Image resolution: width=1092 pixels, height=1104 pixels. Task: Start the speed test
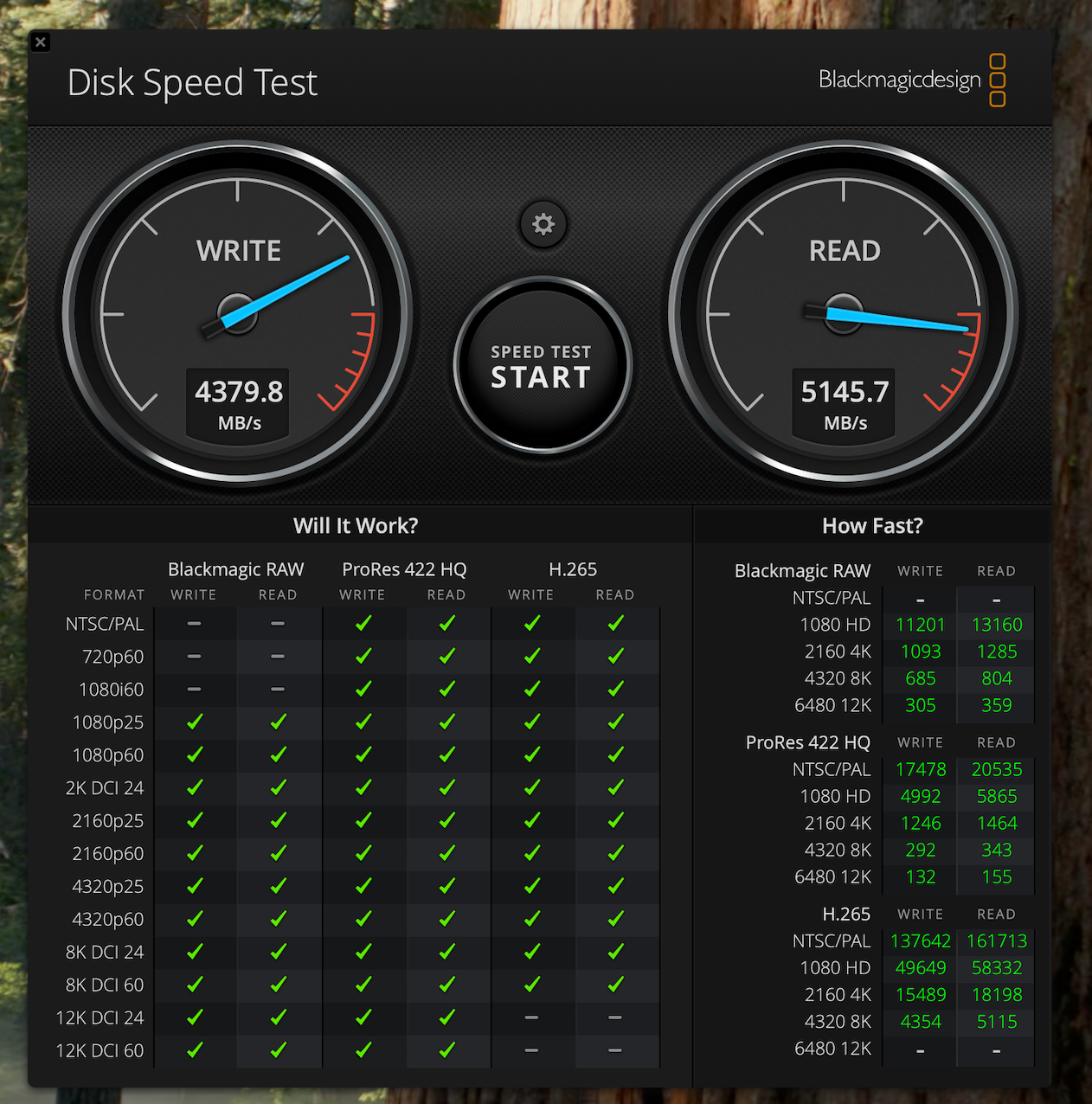point(543,366)
